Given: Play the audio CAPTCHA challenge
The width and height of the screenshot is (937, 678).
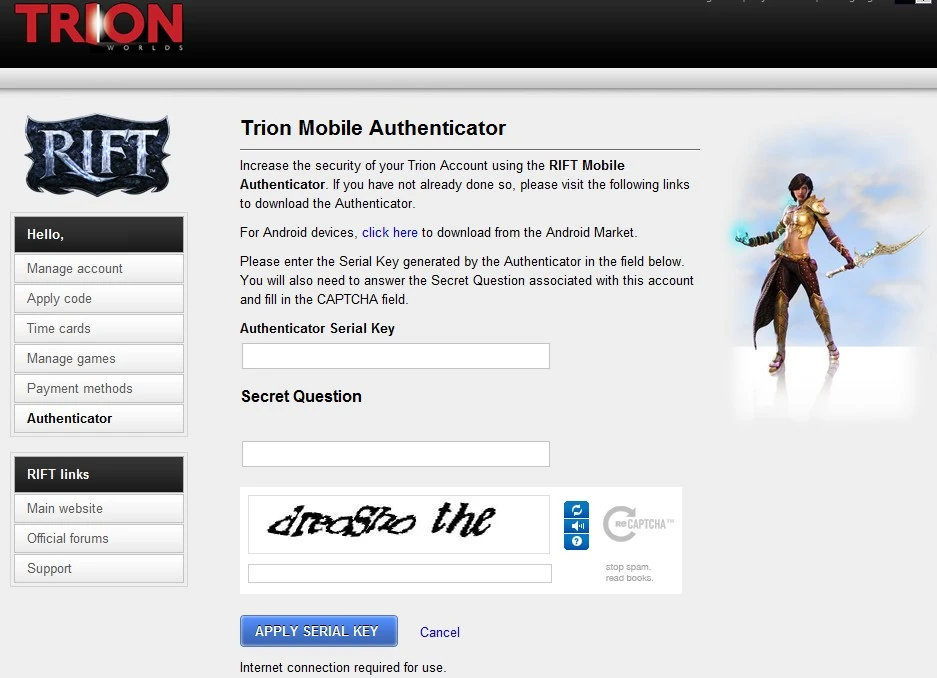Looking at the screenshot, I should click(576, 526).
